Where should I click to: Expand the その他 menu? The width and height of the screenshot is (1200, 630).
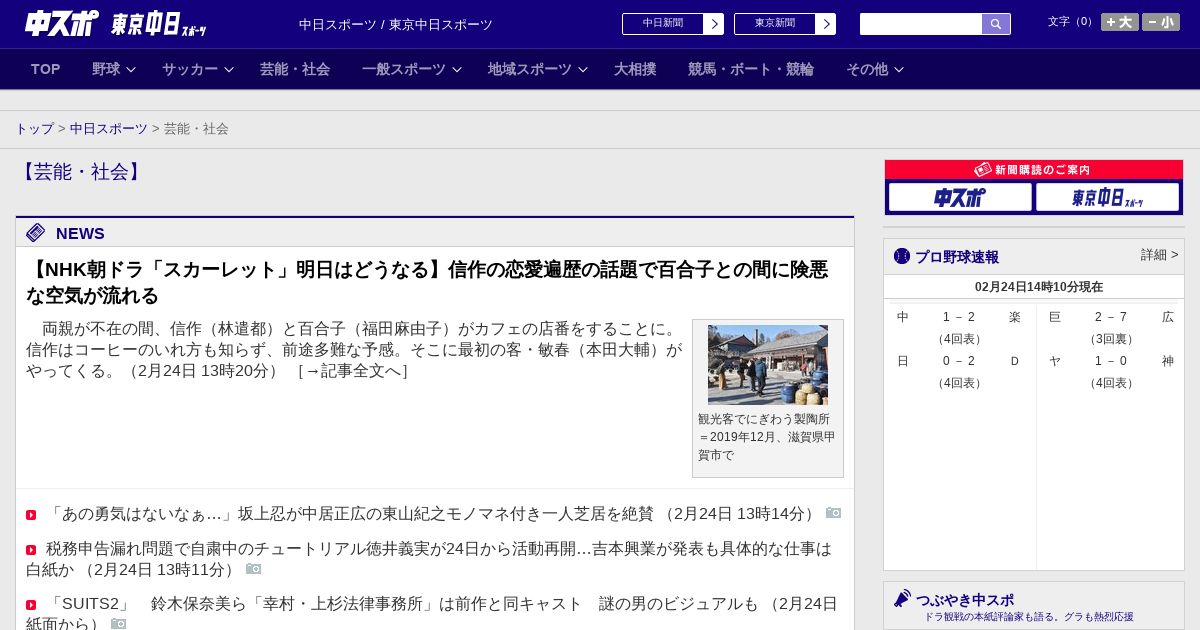[x=874, y=69]
